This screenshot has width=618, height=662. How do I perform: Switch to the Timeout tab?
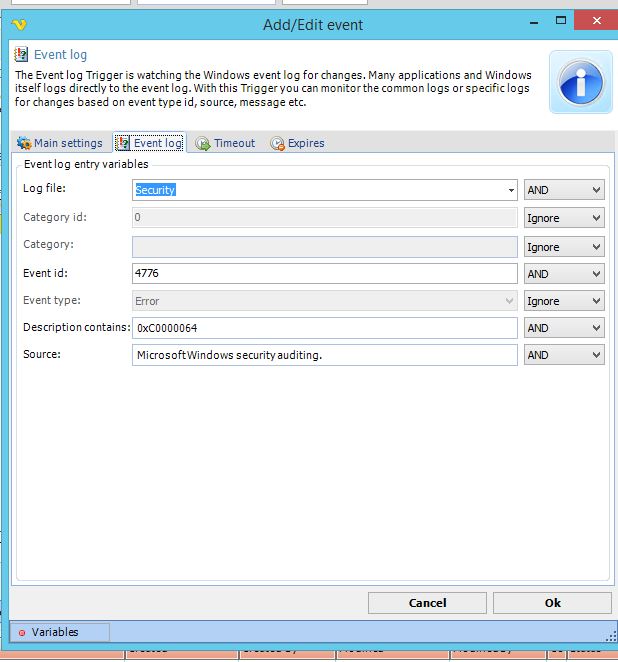(225, 143)
